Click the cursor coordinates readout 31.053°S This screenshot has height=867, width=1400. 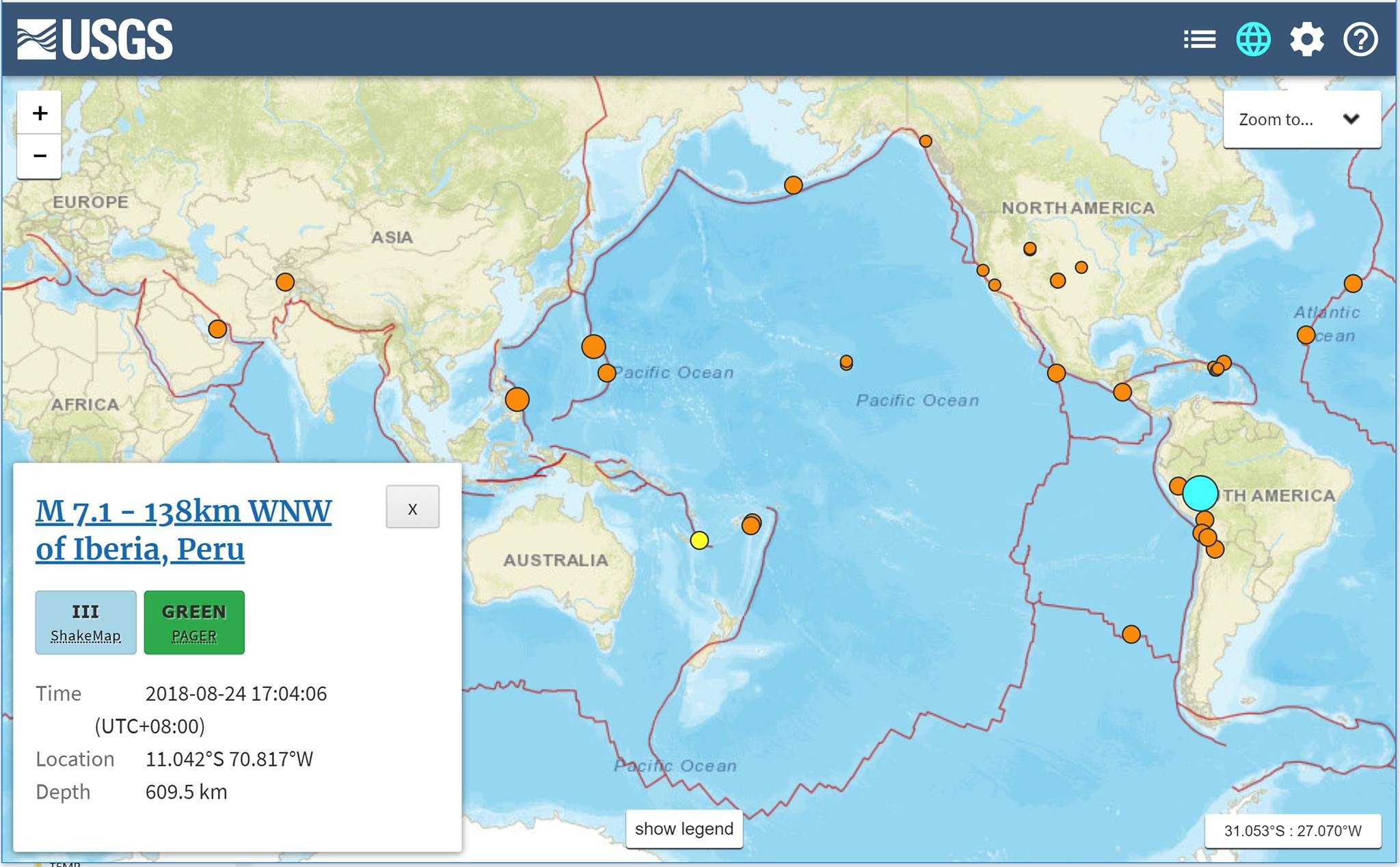1293,831
